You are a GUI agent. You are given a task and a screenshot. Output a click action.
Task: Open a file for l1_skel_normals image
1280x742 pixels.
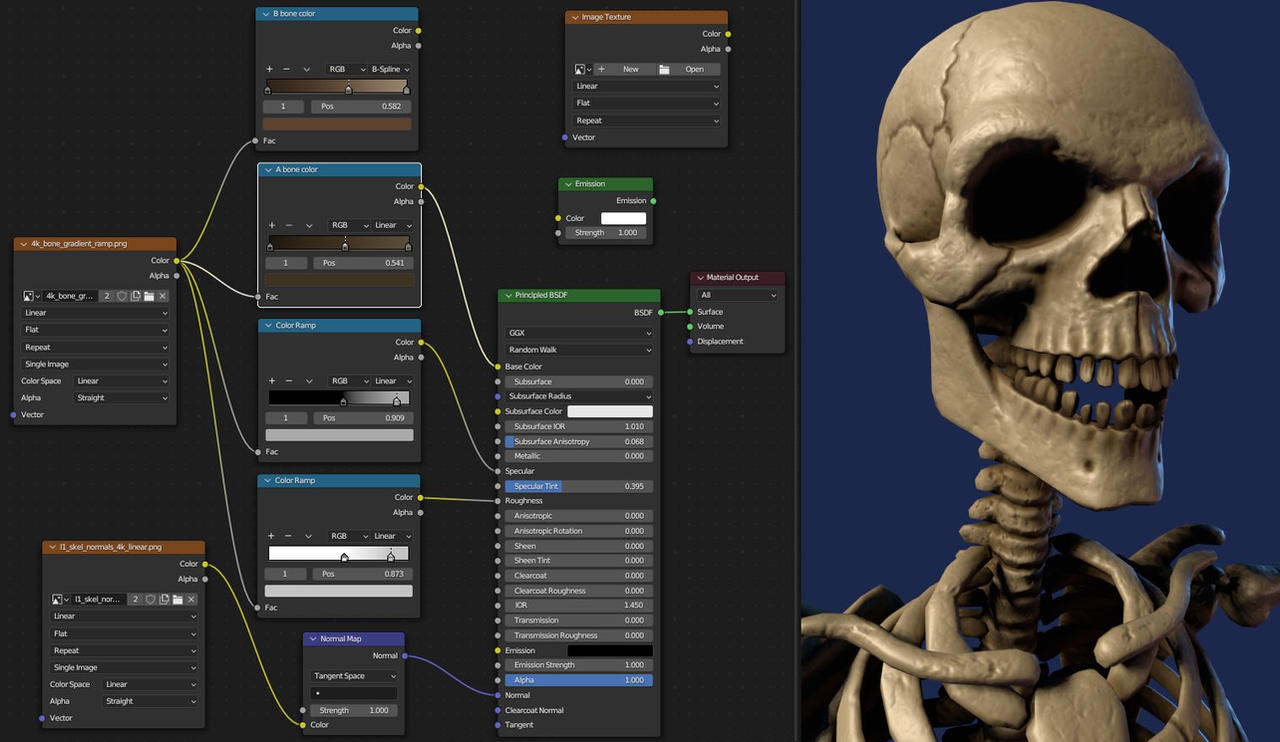[x=177, y=599]
